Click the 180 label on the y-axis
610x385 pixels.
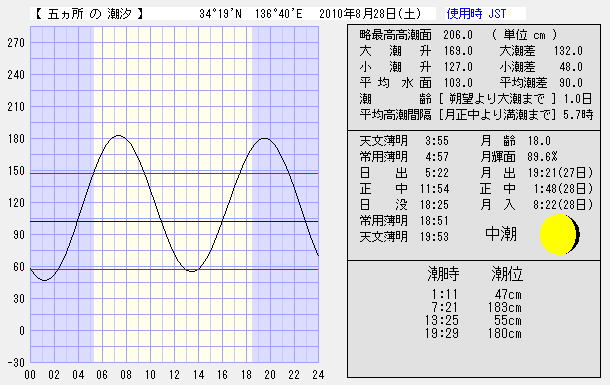16,139
